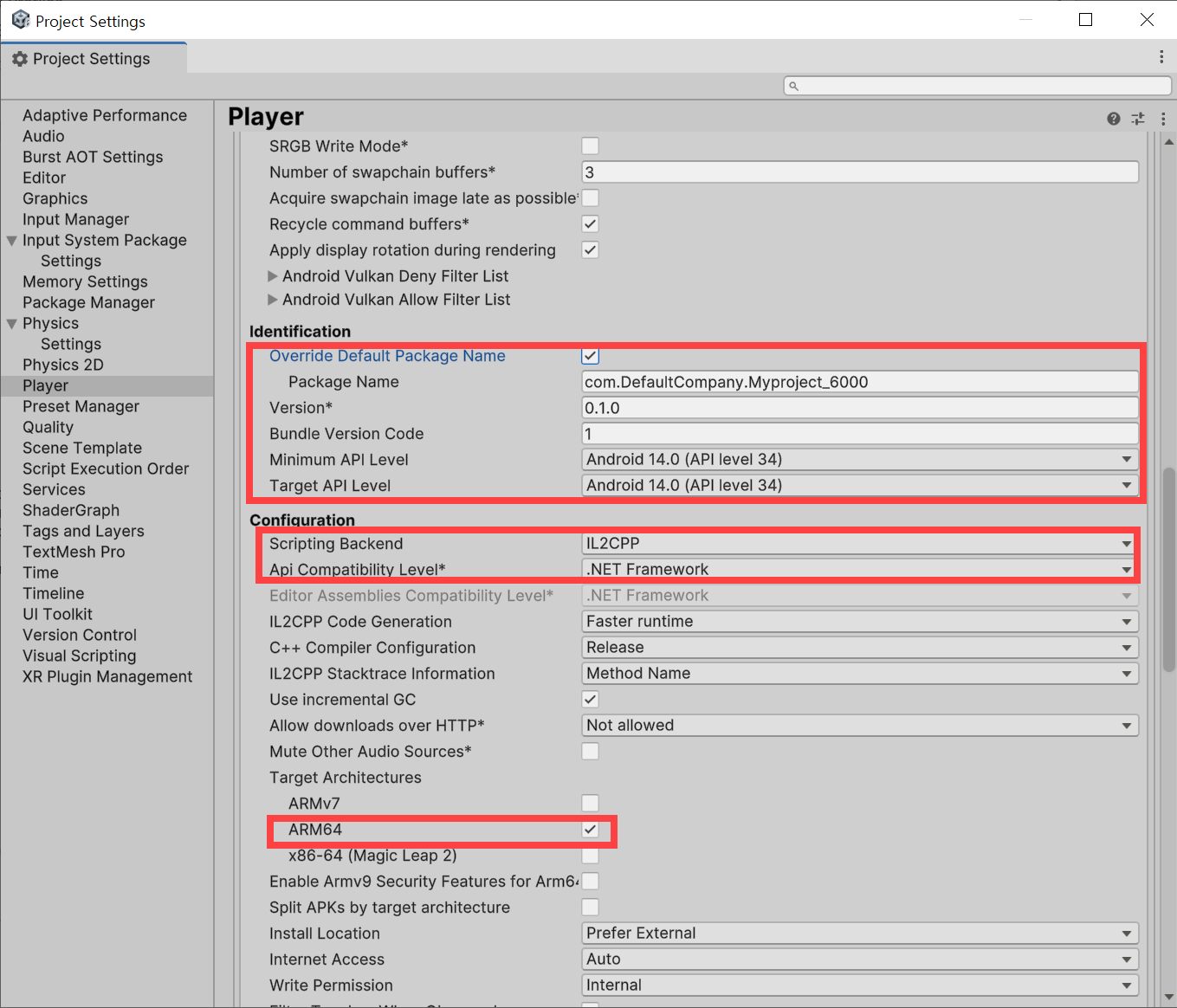This screenshot has height=1008, width=1177.
Task: Select Script Execution Order category
Action: tap(106, 469)
